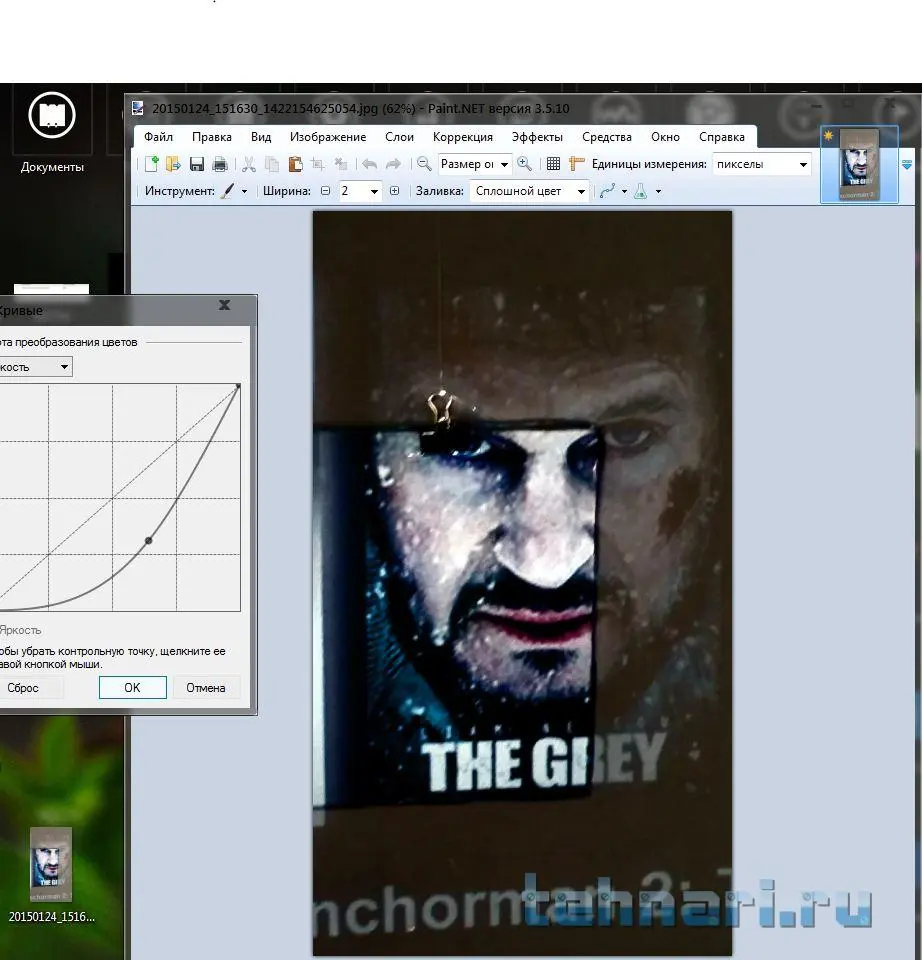The height and width of the screenshot is (960, 922).
Task: Click the New image icon in toolbar
Action: (x=151, y=164)
